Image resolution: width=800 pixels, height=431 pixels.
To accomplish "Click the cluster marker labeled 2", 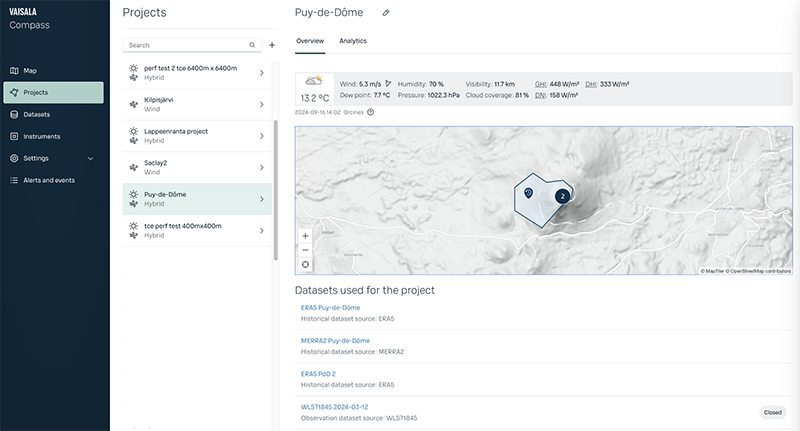I will [x=562, y=197].
